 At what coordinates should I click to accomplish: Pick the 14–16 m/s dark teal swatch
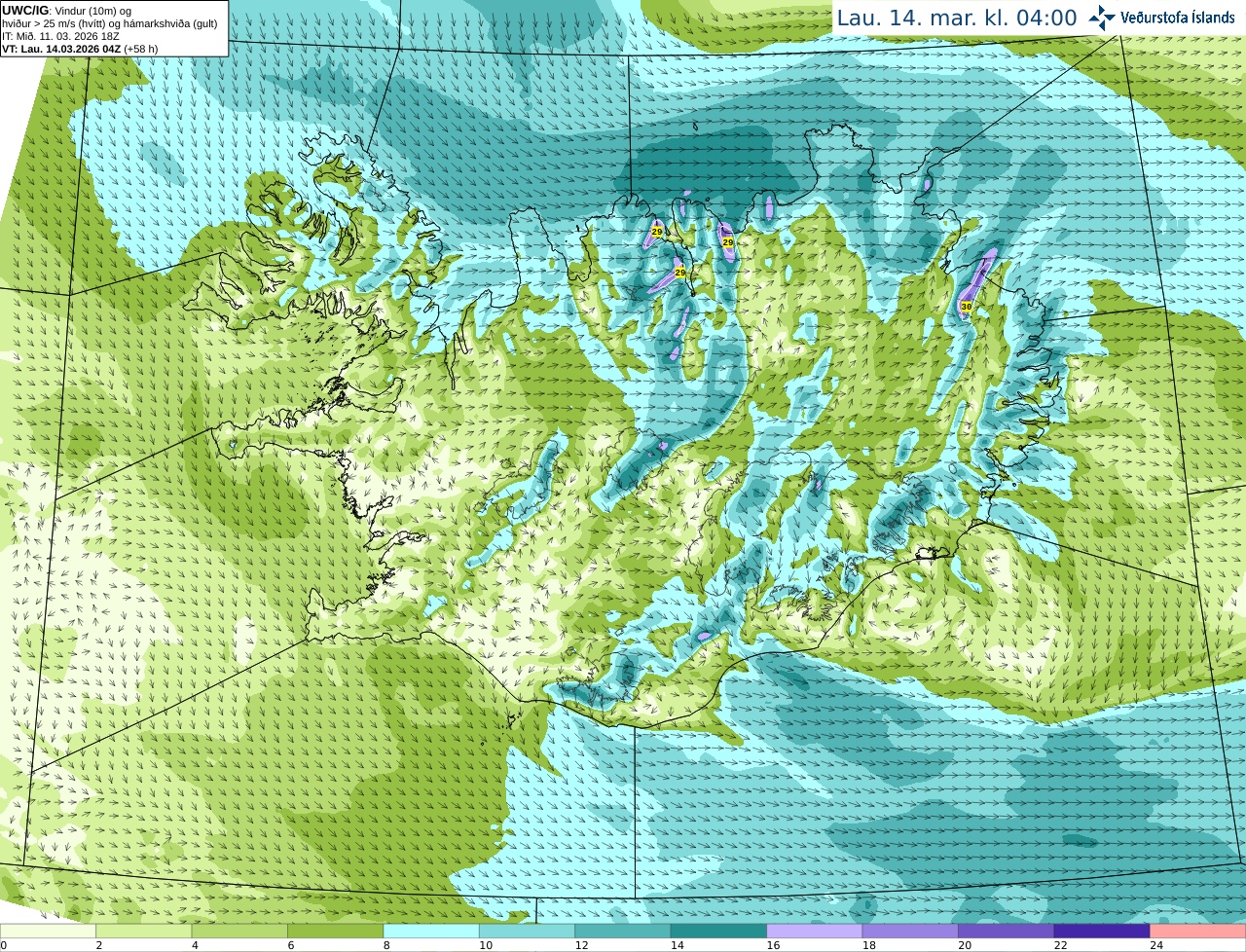coord(719,931)
